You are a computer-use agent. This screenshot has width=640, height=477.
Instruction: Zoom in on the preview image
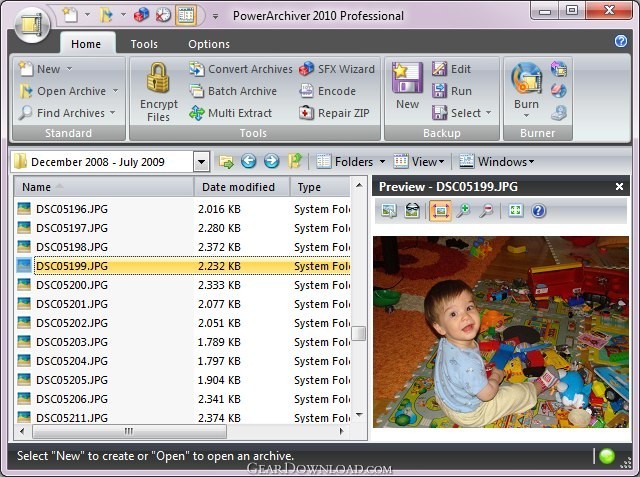point(463,211)
